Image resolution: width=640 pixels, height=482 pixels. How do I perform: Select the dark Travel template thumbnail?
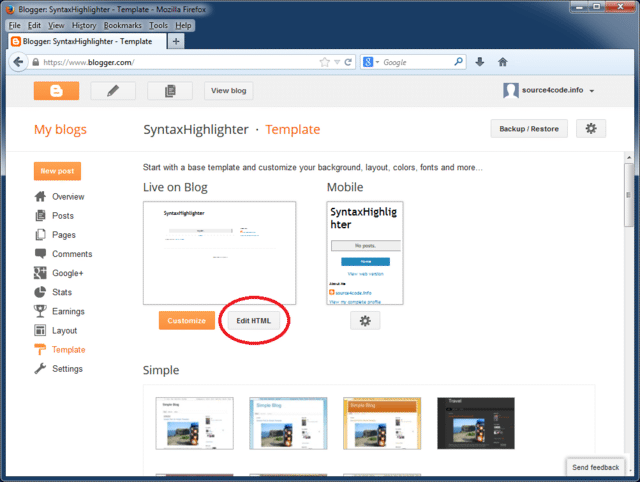(476, 424)
